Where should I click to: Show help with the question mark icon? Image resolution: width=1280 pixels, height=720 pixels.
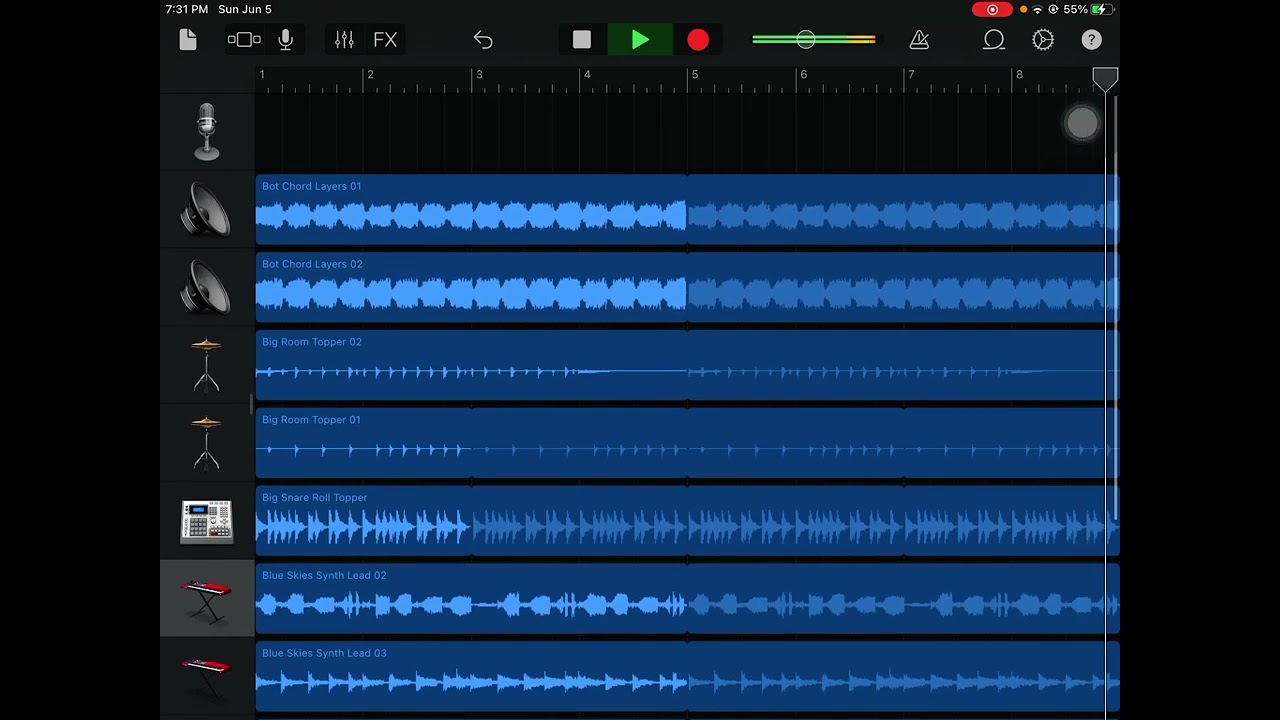coord(1091,40)
